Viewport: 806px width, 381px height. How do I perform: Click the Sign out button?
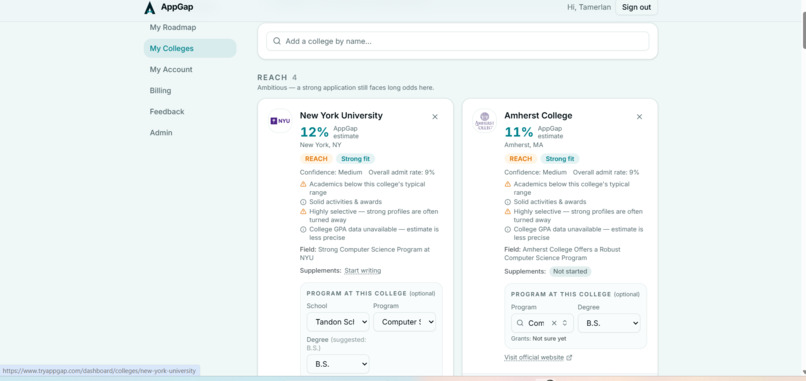(636, 7)
